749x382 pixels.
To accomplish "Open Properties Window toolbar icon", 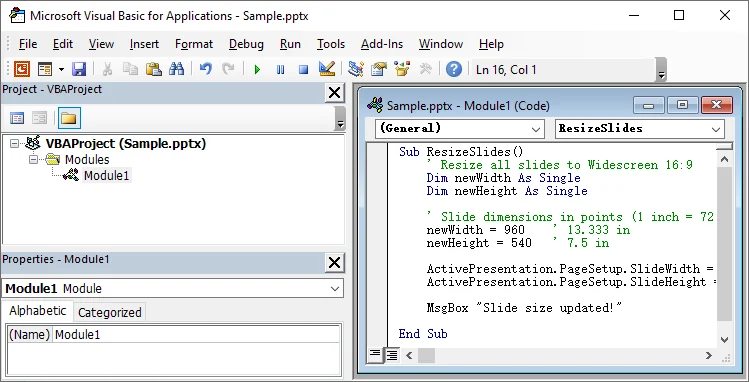I will [x=378, y=69].
